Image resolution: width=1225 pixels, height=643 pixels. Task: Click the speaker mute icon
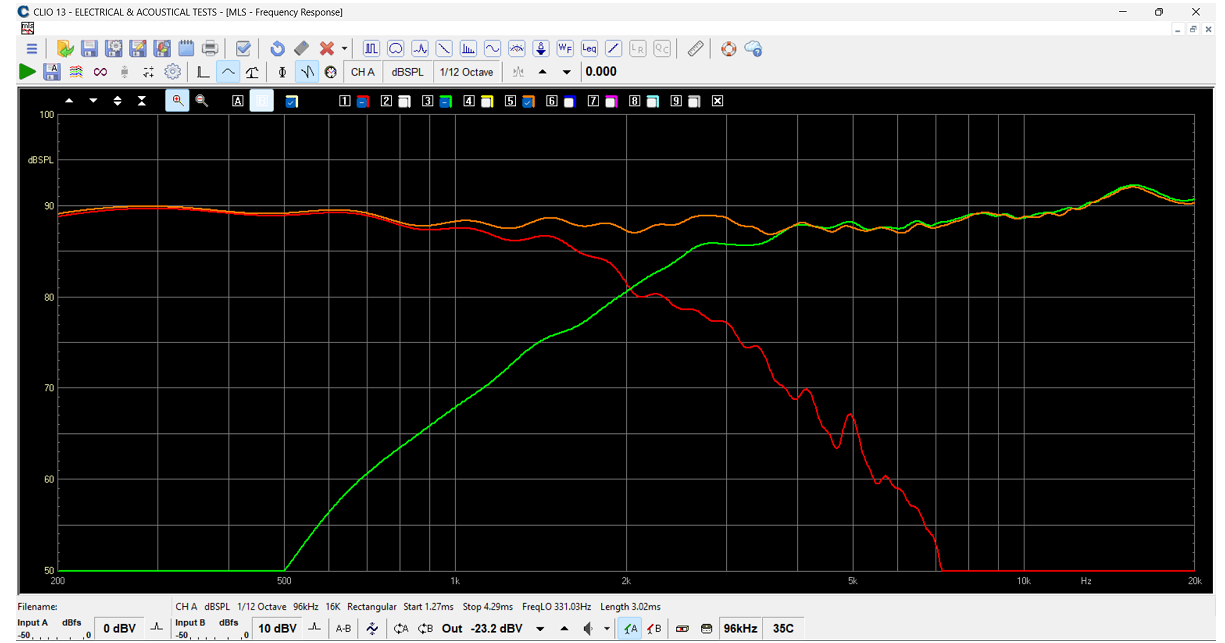(589, 629)
